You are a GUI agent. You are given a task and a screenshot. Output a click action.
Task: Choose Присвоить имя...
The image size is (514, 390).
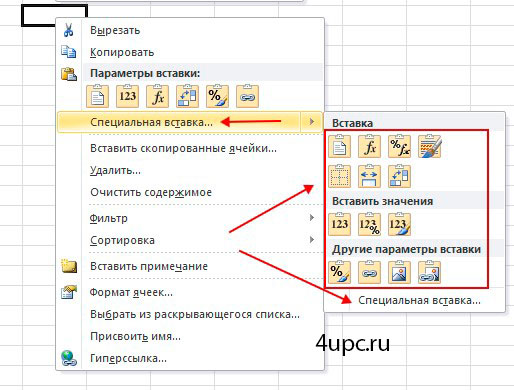point(135,336)
